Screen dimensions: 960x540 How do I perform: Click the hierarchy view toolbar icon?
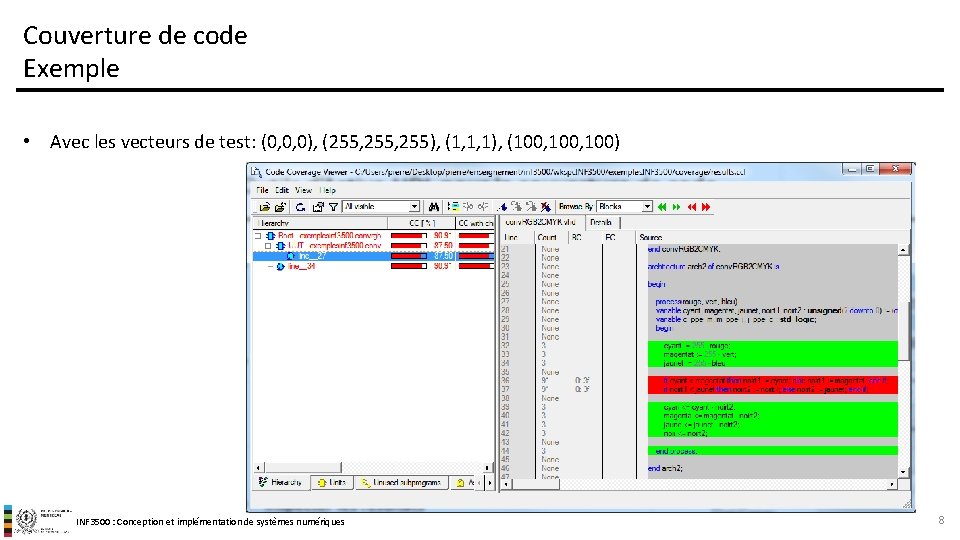point(453,207)
